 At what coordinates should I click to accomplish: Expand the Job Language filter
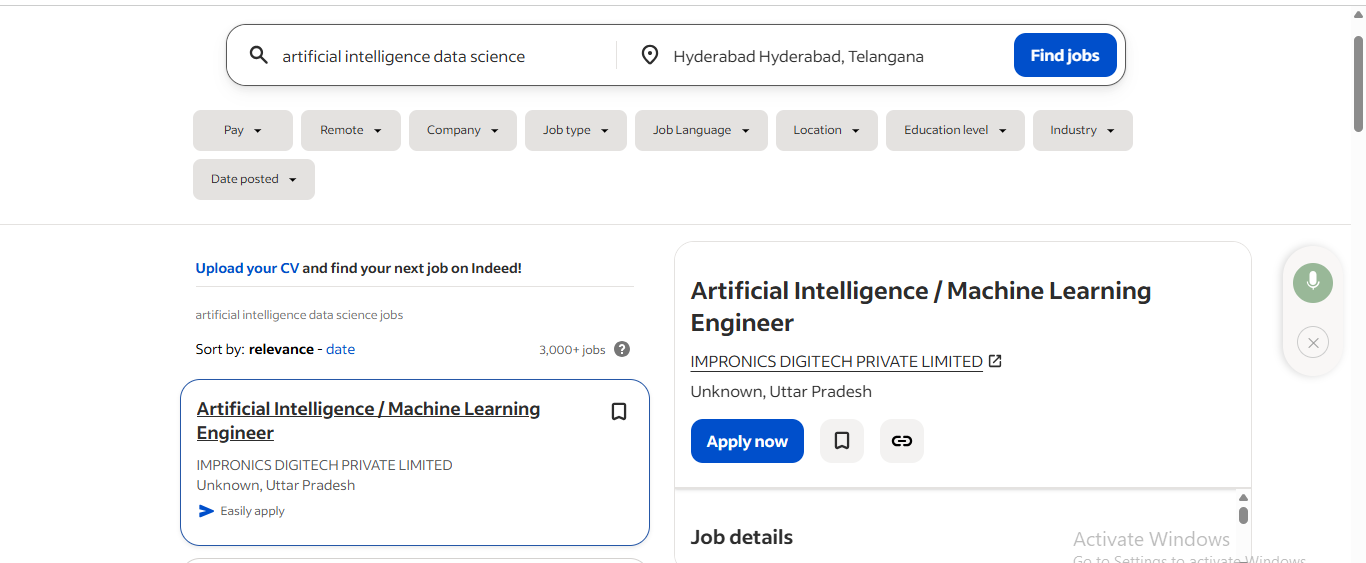pyautogui.click(x=701, y=130)
